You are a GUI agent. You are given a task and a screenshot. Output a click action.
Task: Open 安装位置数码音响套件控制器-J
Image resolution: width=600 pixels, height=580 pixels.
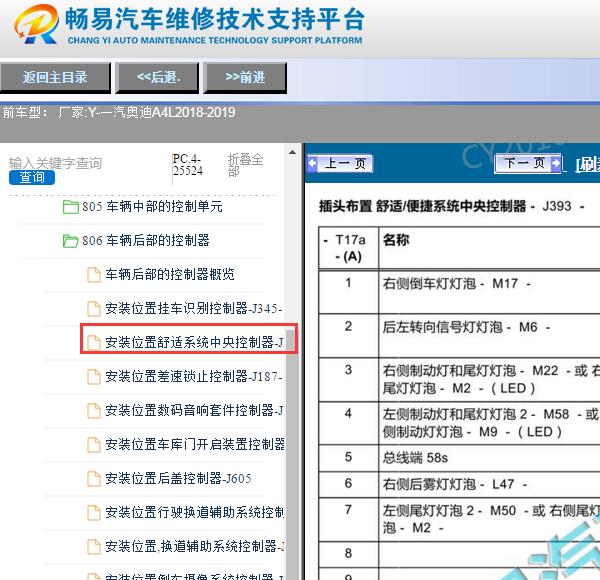[x=194, y=410]
